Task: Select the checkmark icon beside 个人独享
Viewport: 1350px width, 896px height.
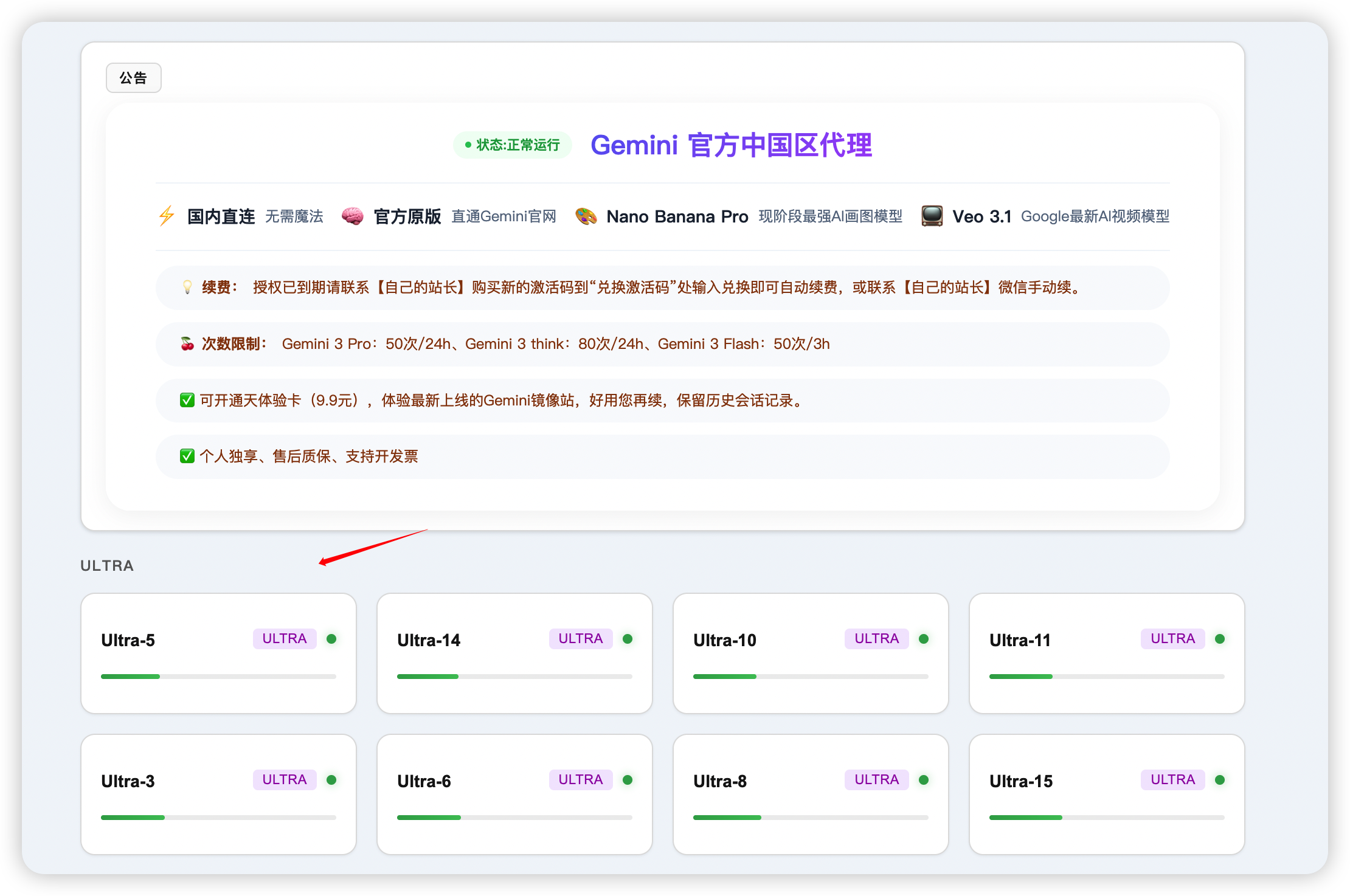Action: (187, 456)
